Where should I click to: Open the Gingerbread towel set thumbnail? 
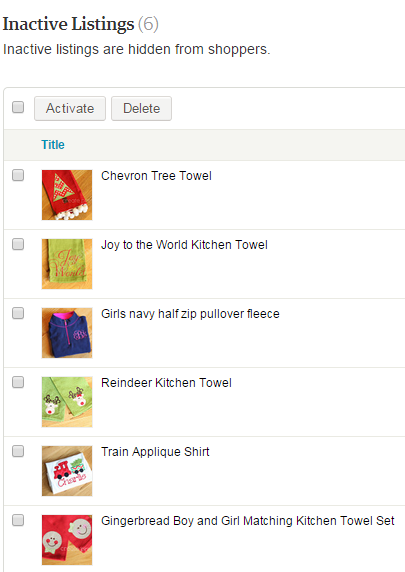[67, 540]
